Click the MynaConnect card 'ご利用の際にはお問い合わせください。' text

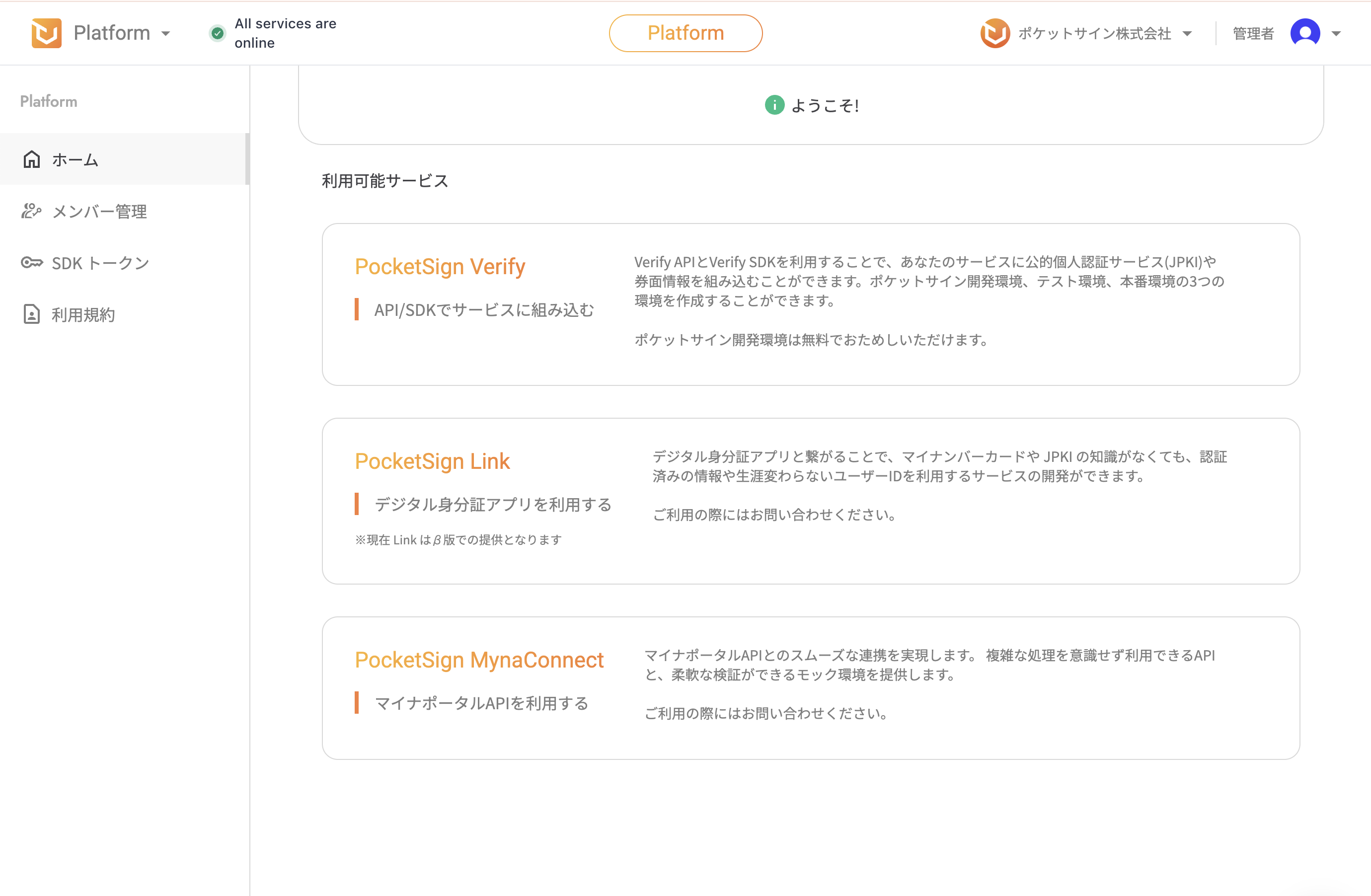coord(766,713)
